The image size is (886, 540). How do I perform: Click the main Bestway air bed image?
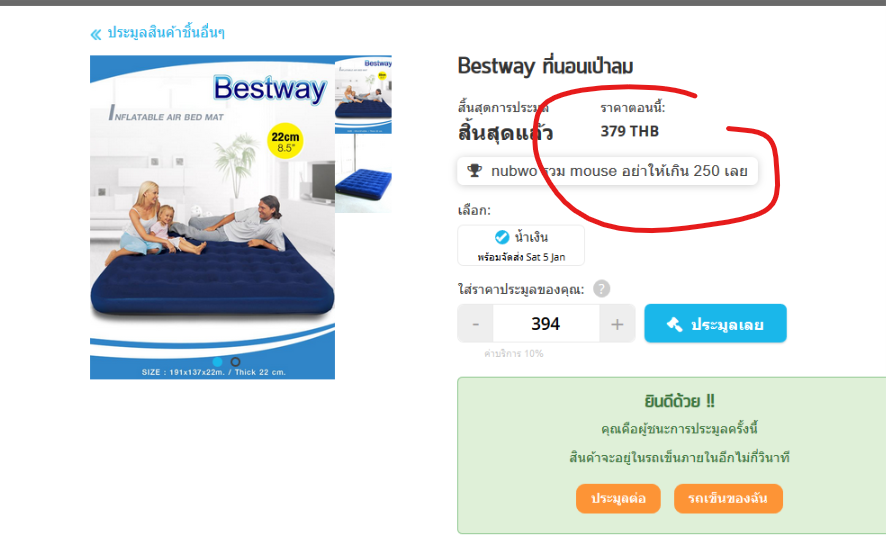point(212,217)
